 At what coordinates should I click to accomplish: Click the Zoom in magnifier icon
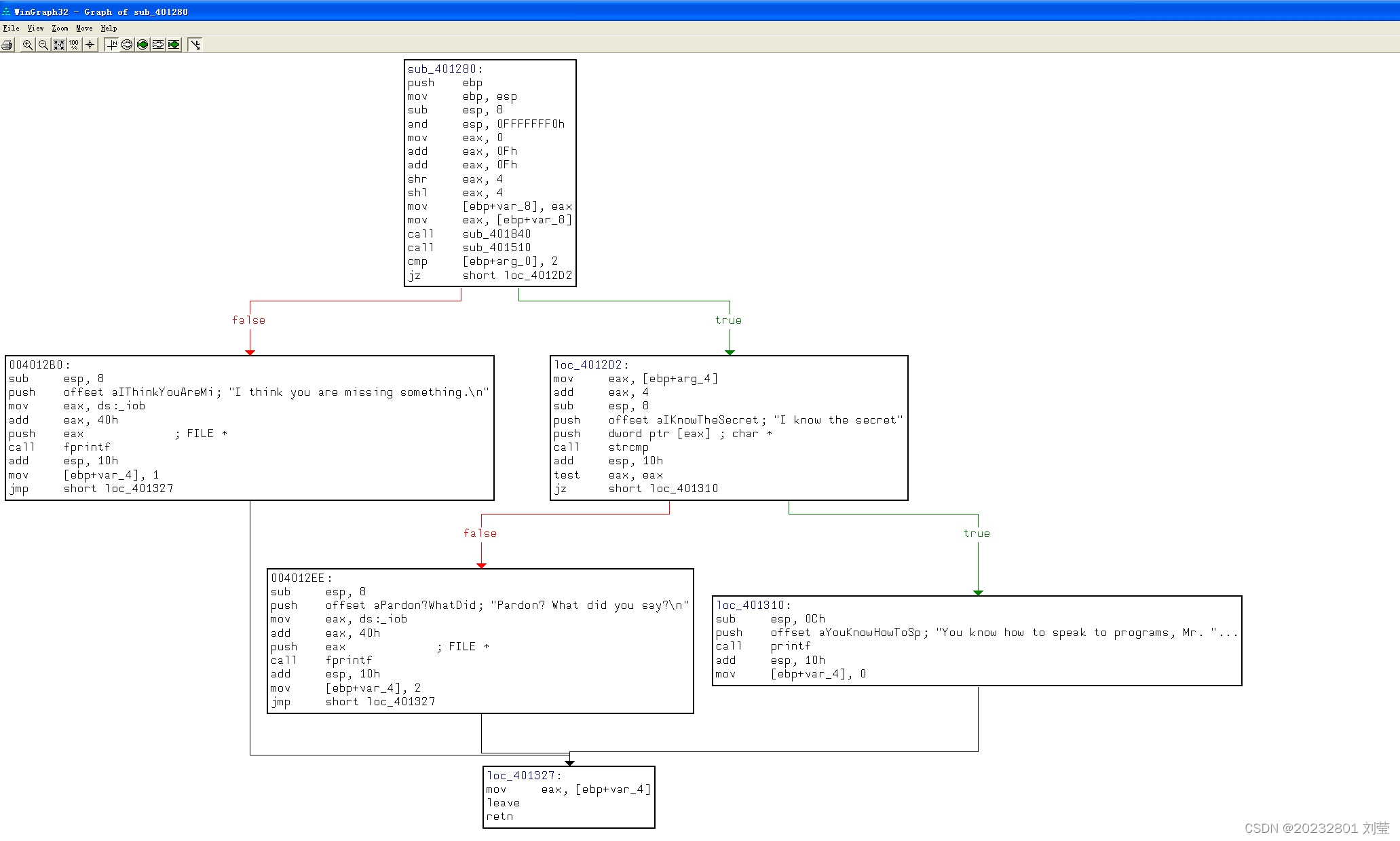[x=27, y=45]
